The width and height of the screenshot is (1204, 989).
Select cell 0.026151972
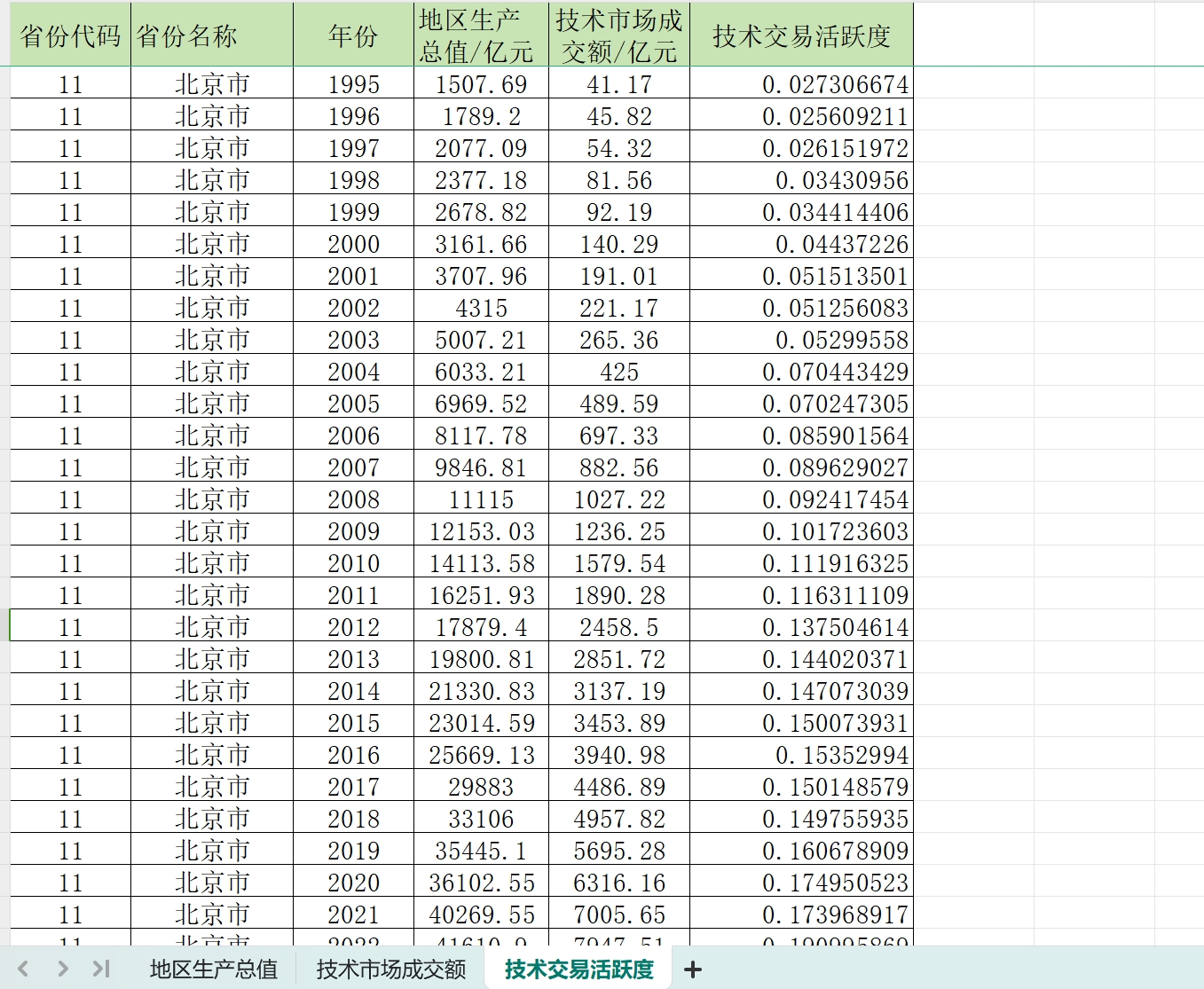coord(801,148)
